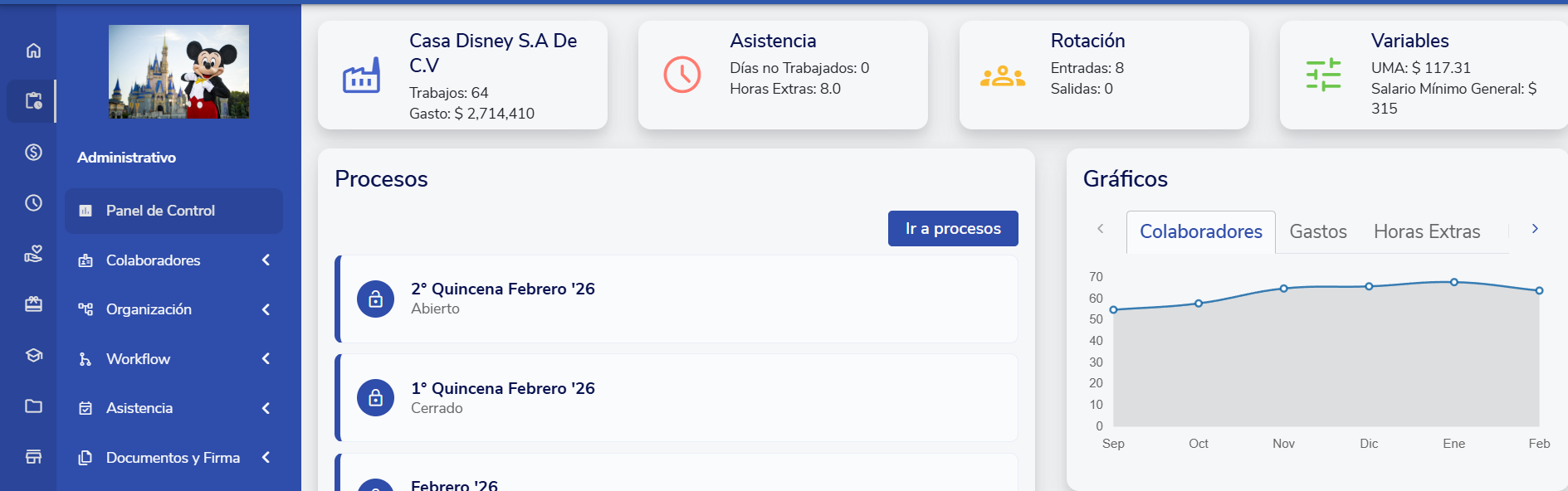Expand the Organización menu section
The image size is (1568, 491).
266,309
